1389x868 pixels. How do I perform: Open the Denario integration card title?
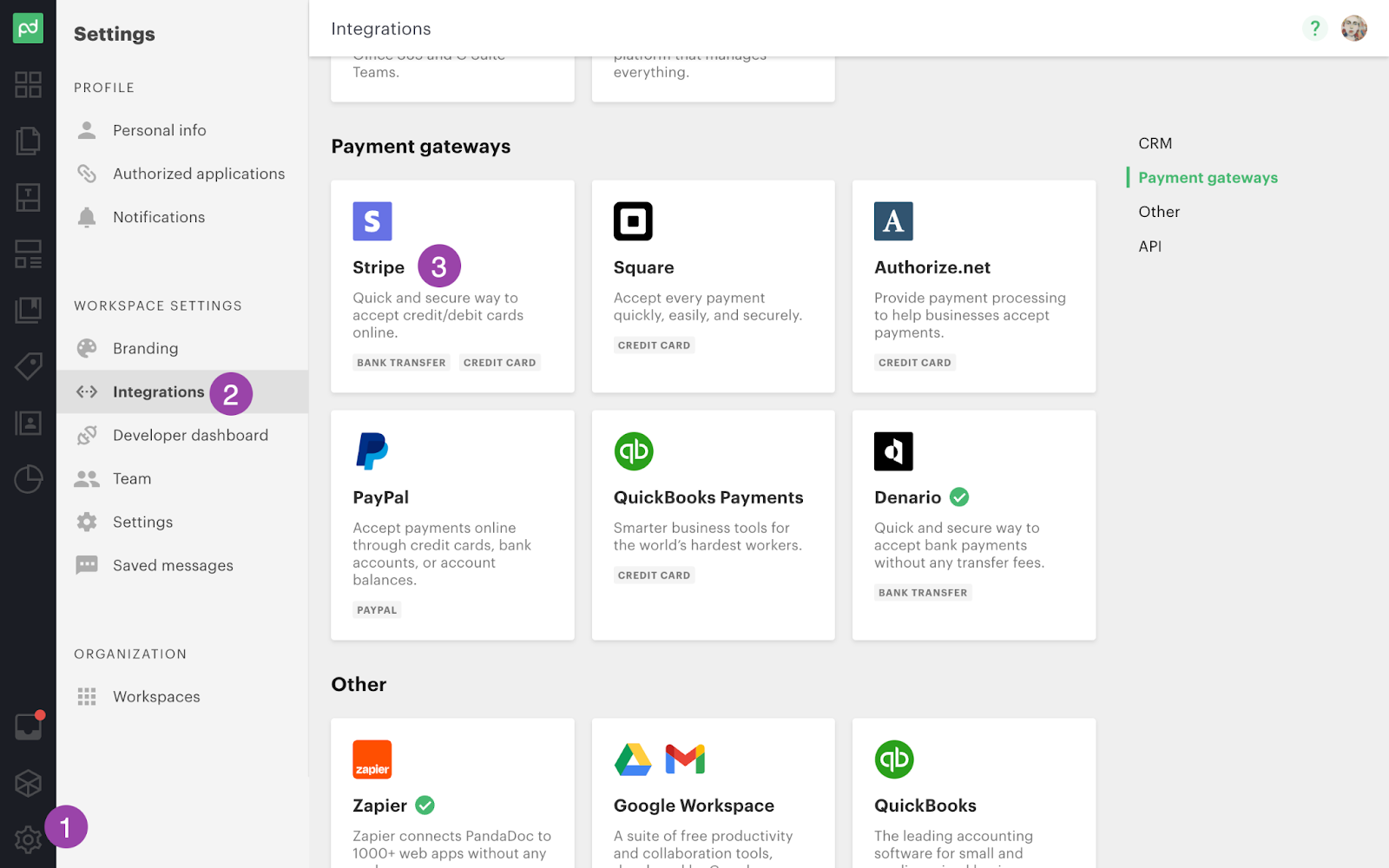point(907,497)
